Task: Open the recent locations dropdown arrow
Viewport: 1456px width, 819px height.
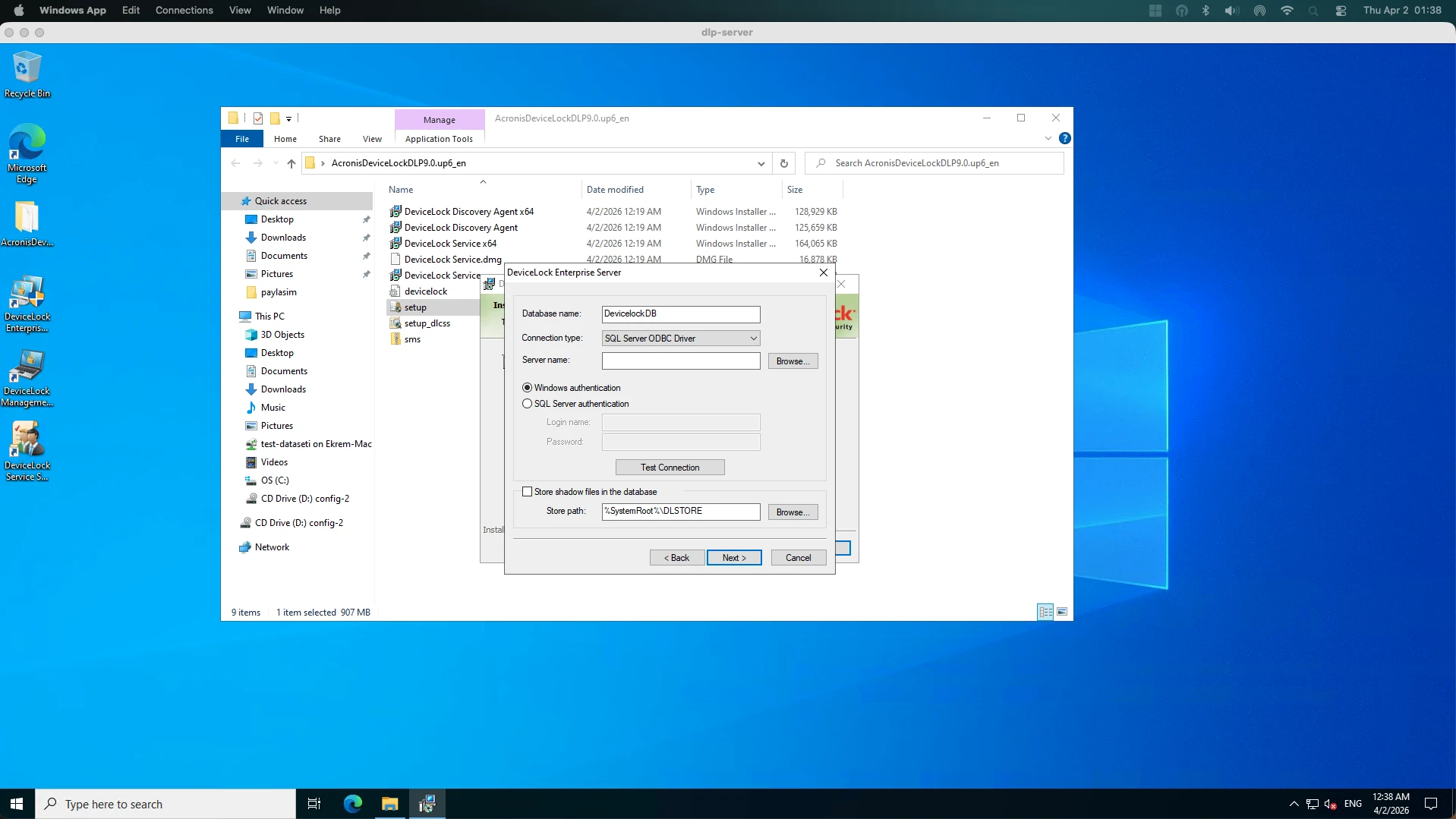Action: [x=276, y=163]
